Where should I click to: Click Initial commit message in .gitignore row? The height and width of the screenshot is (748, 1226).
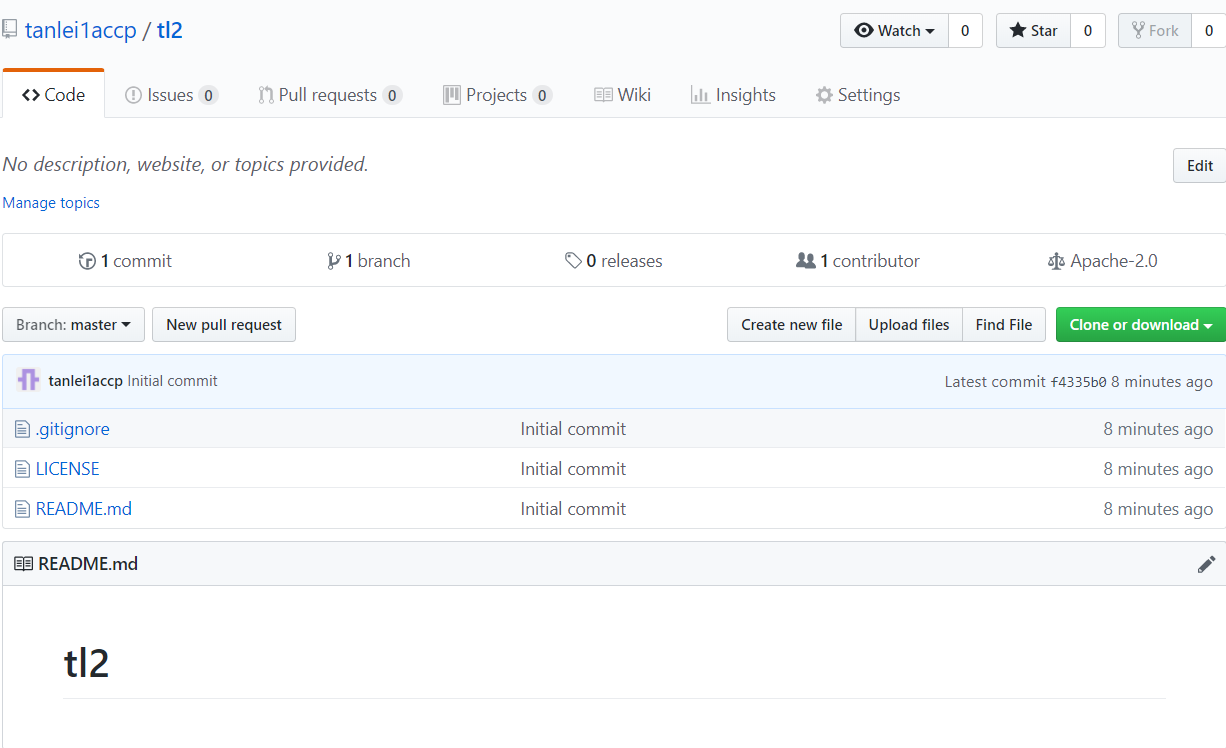click(x=573, y=429)
